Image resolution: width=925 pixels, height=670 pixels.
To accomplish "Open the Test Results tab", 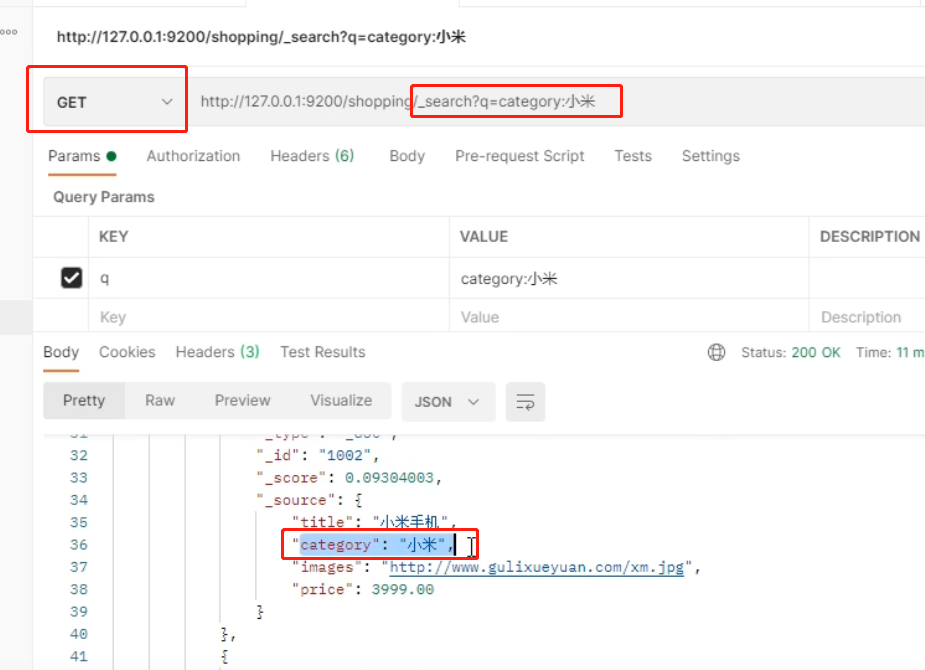I will pyautogui.click(x=323, y=352).
